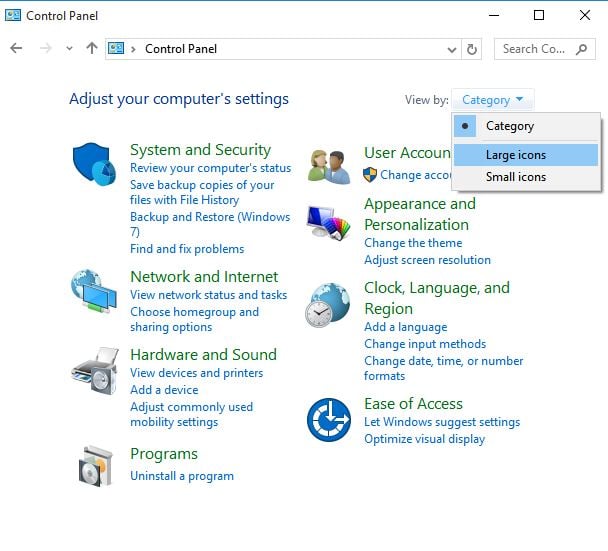
Task: Click the Control Panel title bar icon
Action: click(x=13, y=16)
